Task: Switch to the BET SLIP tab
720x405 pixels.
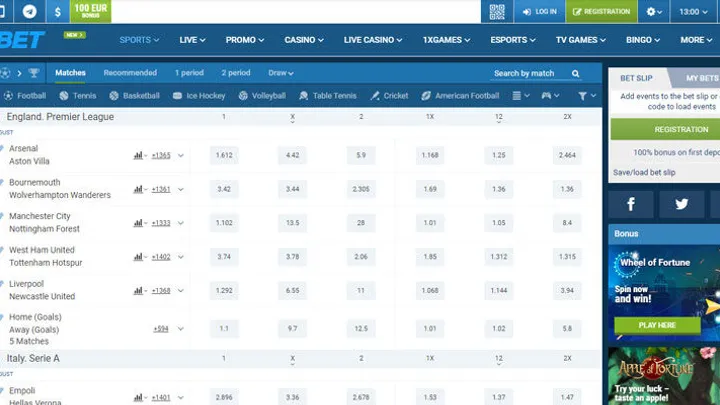Action: pyautogui.click(x=636, y=78)
